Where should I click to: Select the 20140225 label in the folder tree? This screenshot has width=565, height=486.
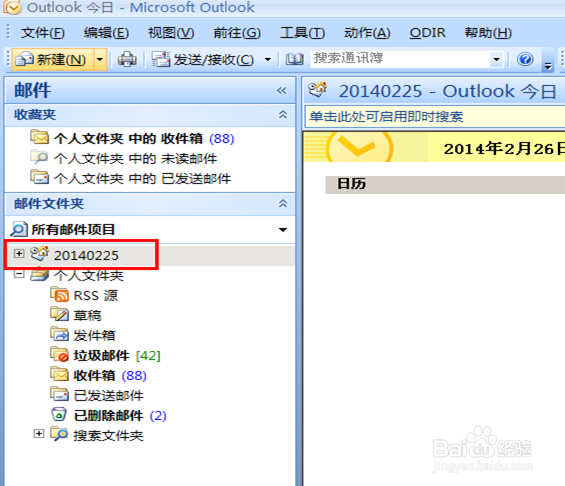(x=86, y=255)
